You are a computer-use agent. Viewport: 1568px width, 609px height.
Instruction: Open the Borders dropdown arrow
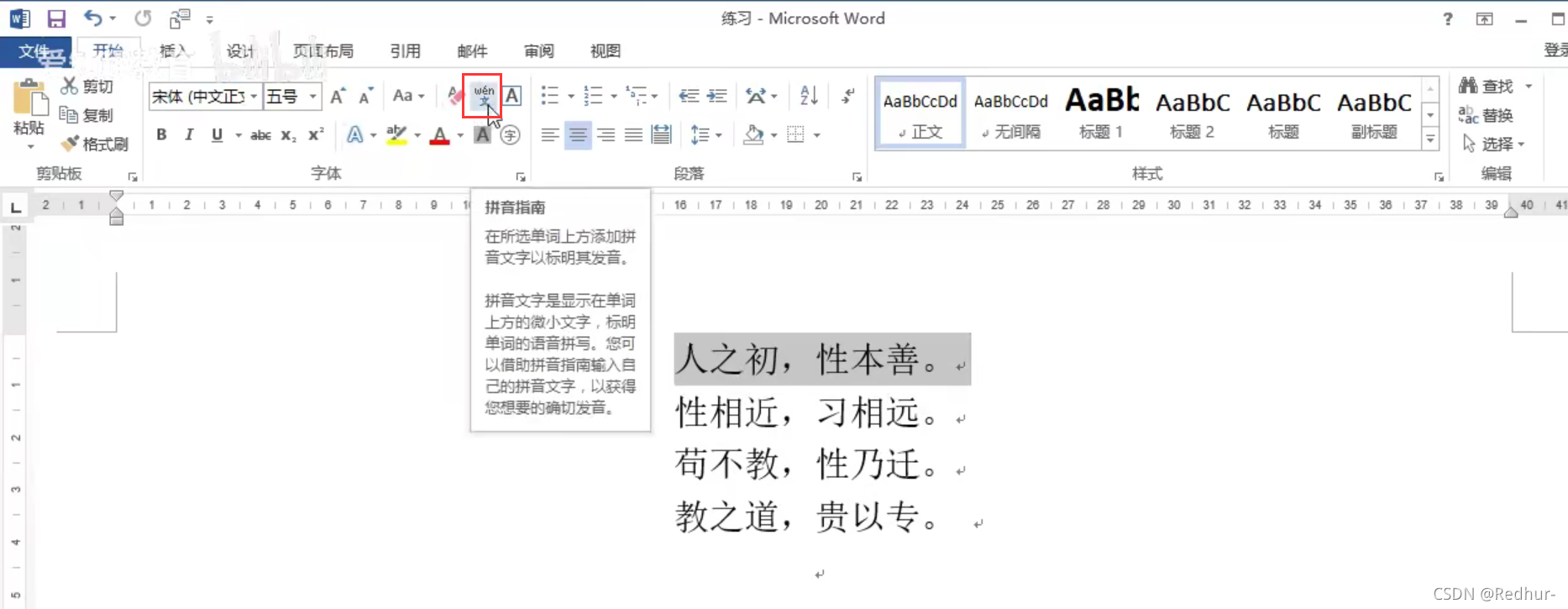(x=816, y=135)
